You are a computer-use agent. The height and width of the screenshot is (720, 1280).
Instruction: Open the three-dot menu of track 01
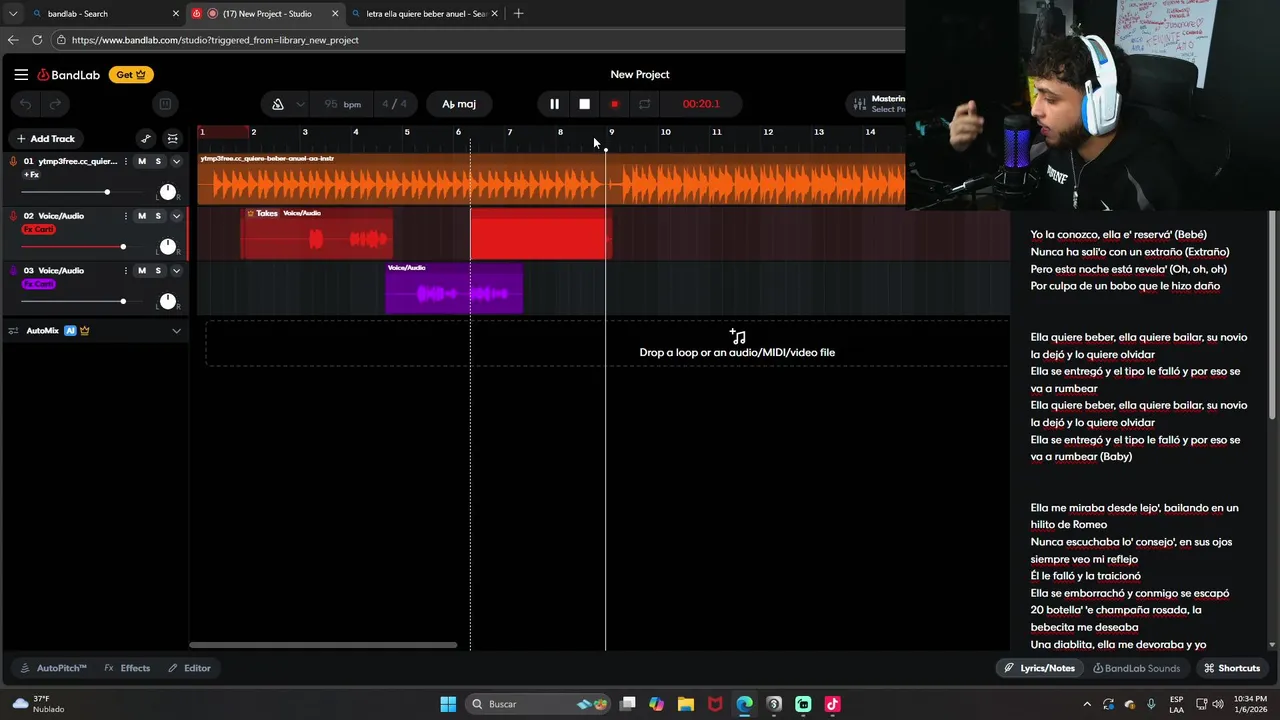pos(125,161)
